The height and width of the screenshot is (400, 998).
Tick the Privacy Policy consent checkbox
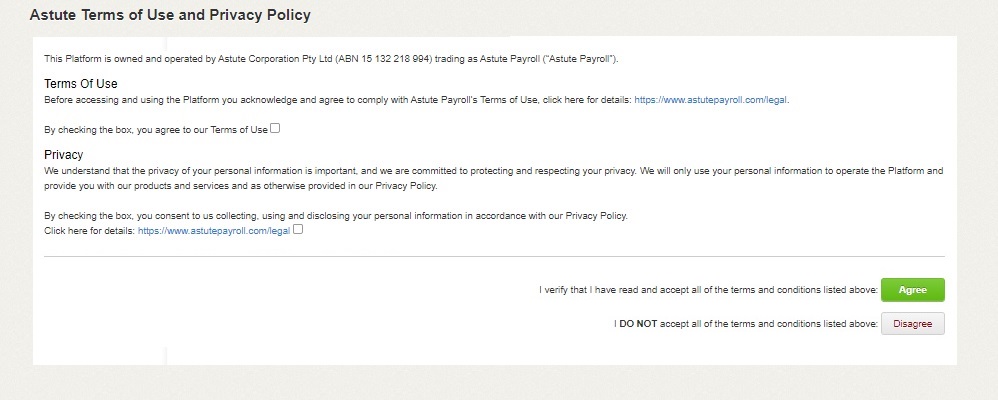[x=298, y=229]
